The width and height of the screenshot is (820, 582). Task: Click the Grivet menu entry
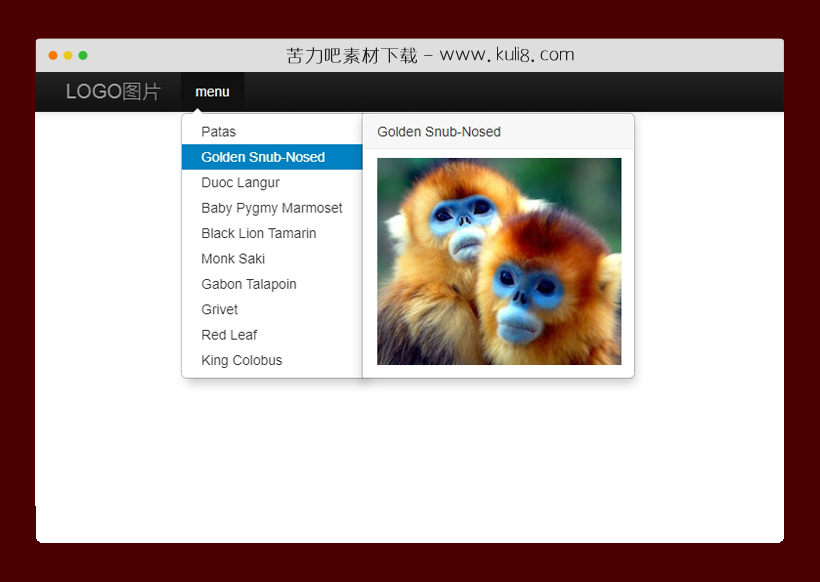click(219, 310)
